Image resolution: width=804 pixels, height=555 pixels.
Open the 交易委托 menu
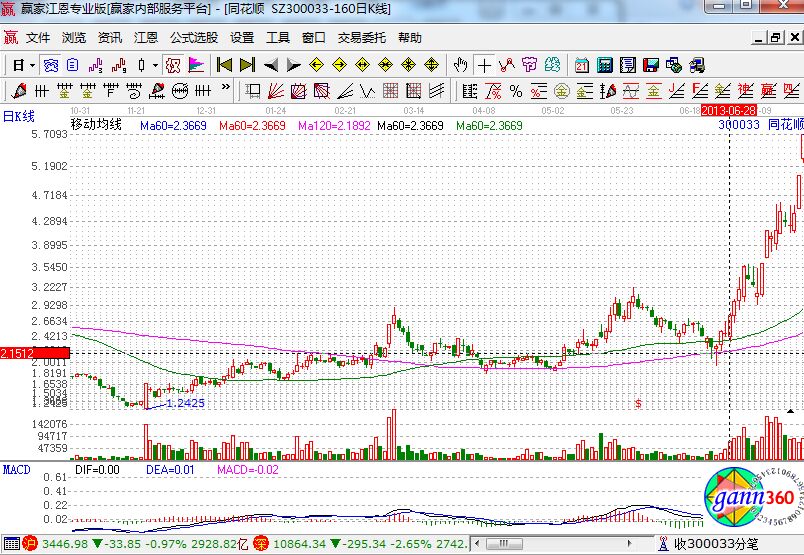tap(361, 38)
